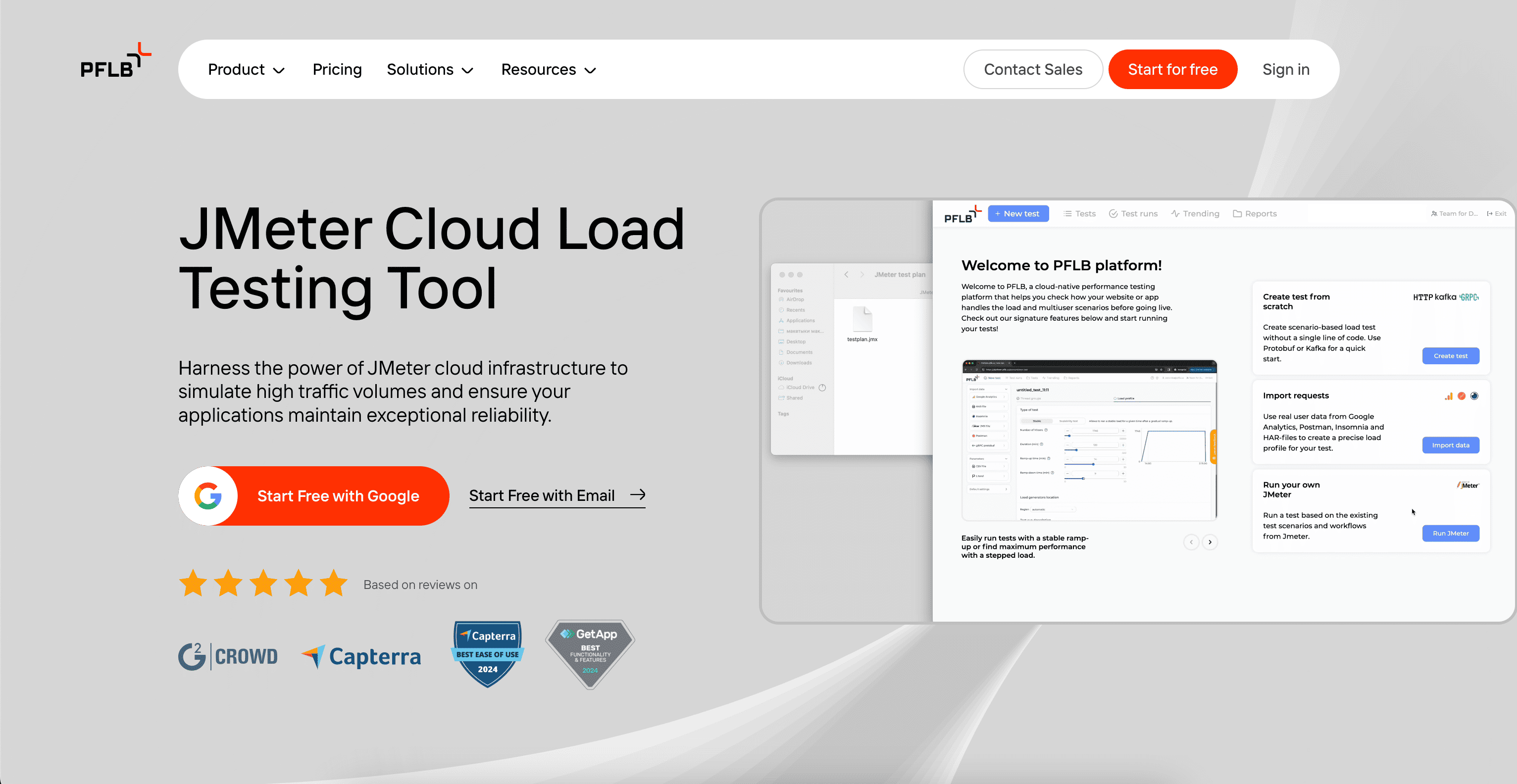1517x784 pixels.
Task: Click the testplan.jmx file icon
Action: 862,320
